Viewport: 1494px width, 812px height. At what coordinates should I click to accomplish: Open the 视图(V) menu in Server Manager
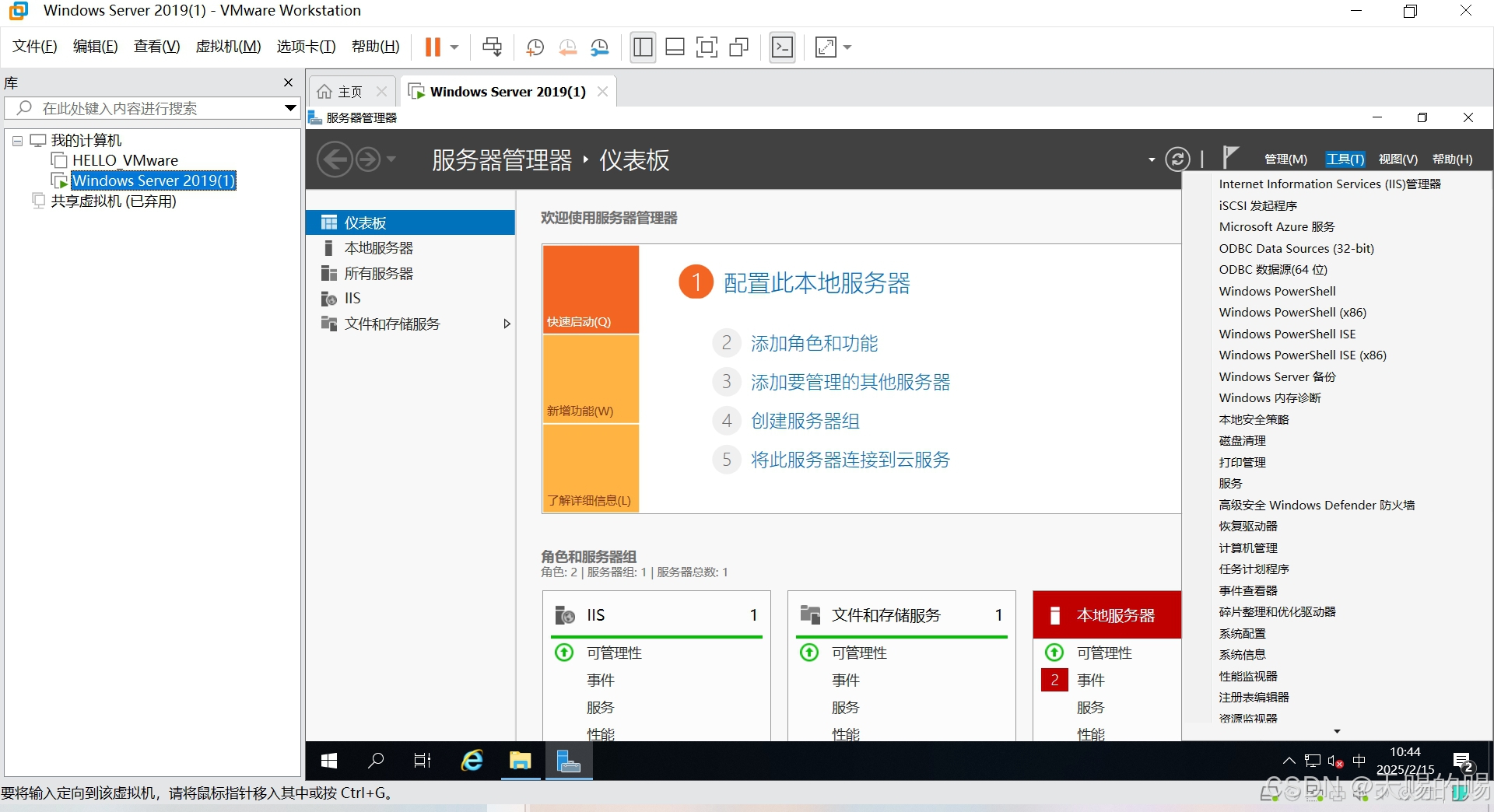(1398, 159)
